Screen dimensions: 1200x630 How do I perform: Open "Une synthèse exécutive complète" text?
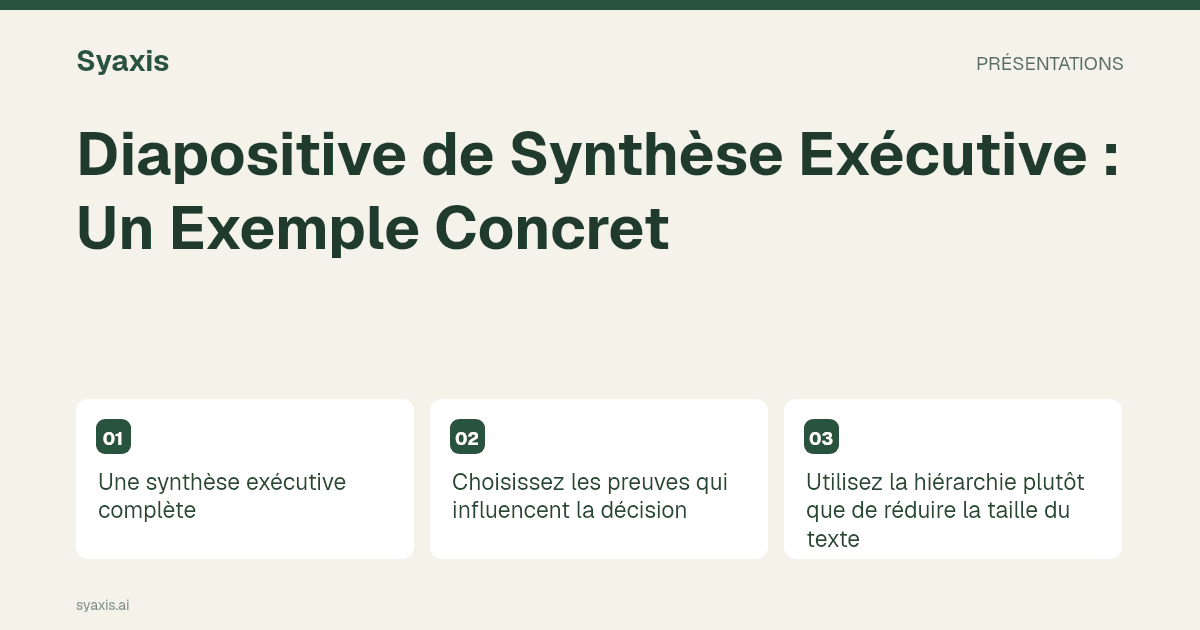222,496
